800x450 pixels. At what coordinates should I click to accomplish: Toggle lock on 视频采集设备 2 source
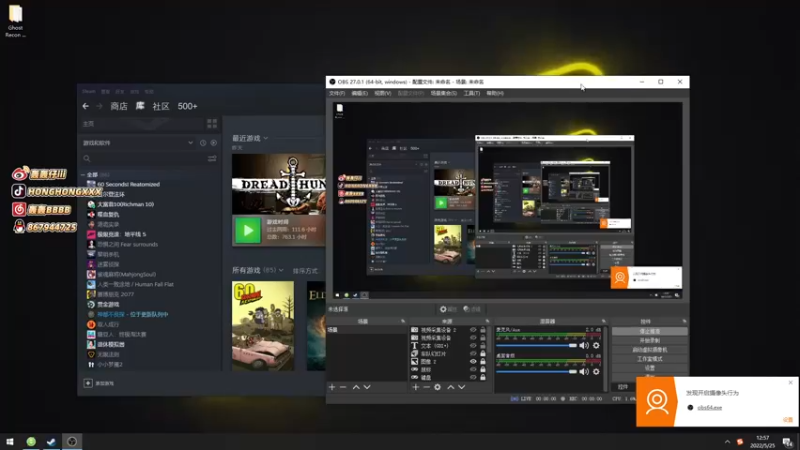[x=483, y=330]
